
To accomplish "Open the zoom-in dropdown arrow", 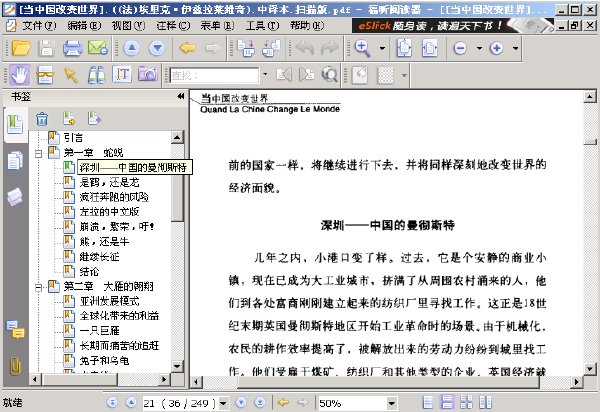I will [x=515, y=49].
